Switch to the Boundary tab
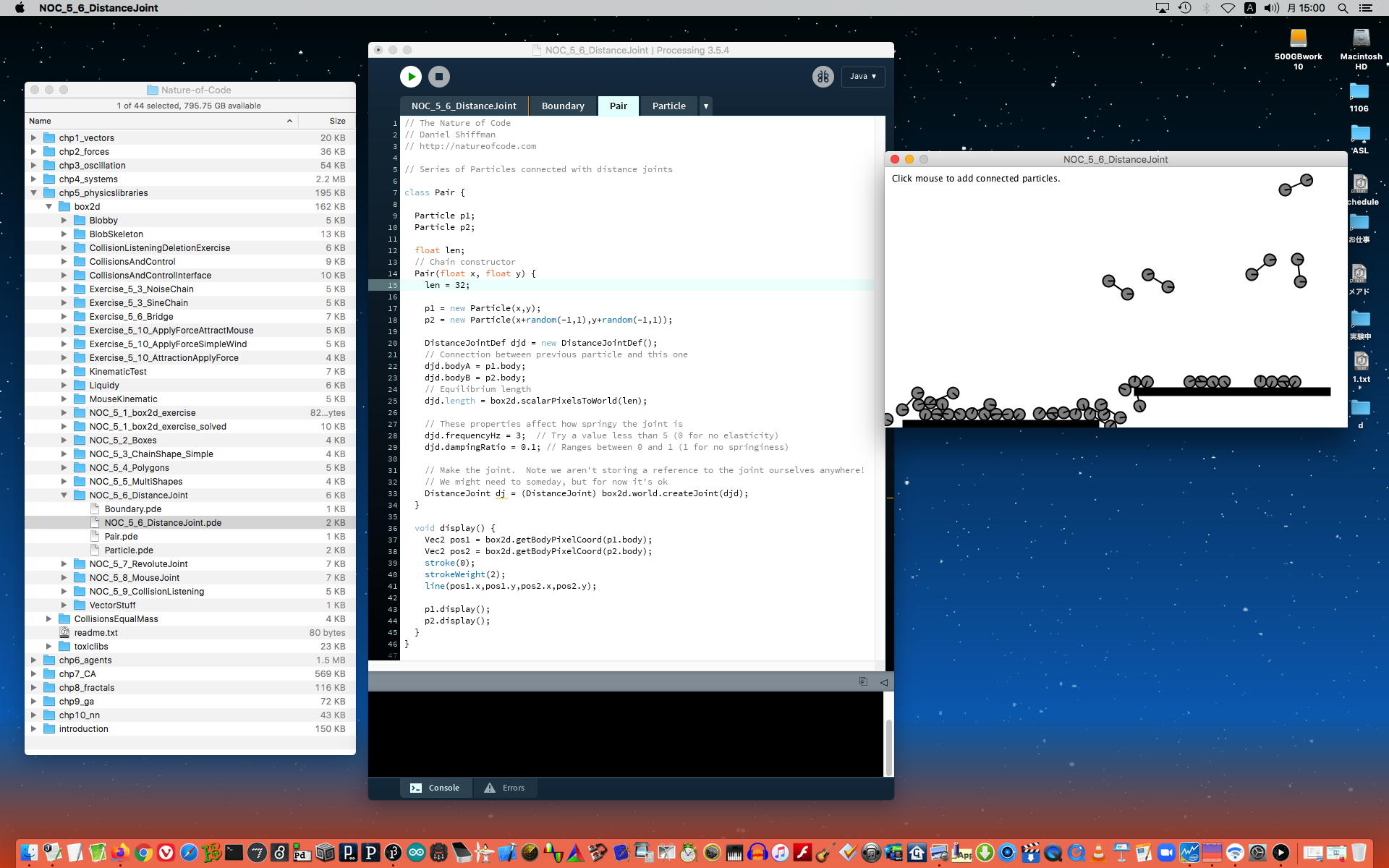Image resolution: width=1389 pixels, height=868 pixels. coord(562,106)
